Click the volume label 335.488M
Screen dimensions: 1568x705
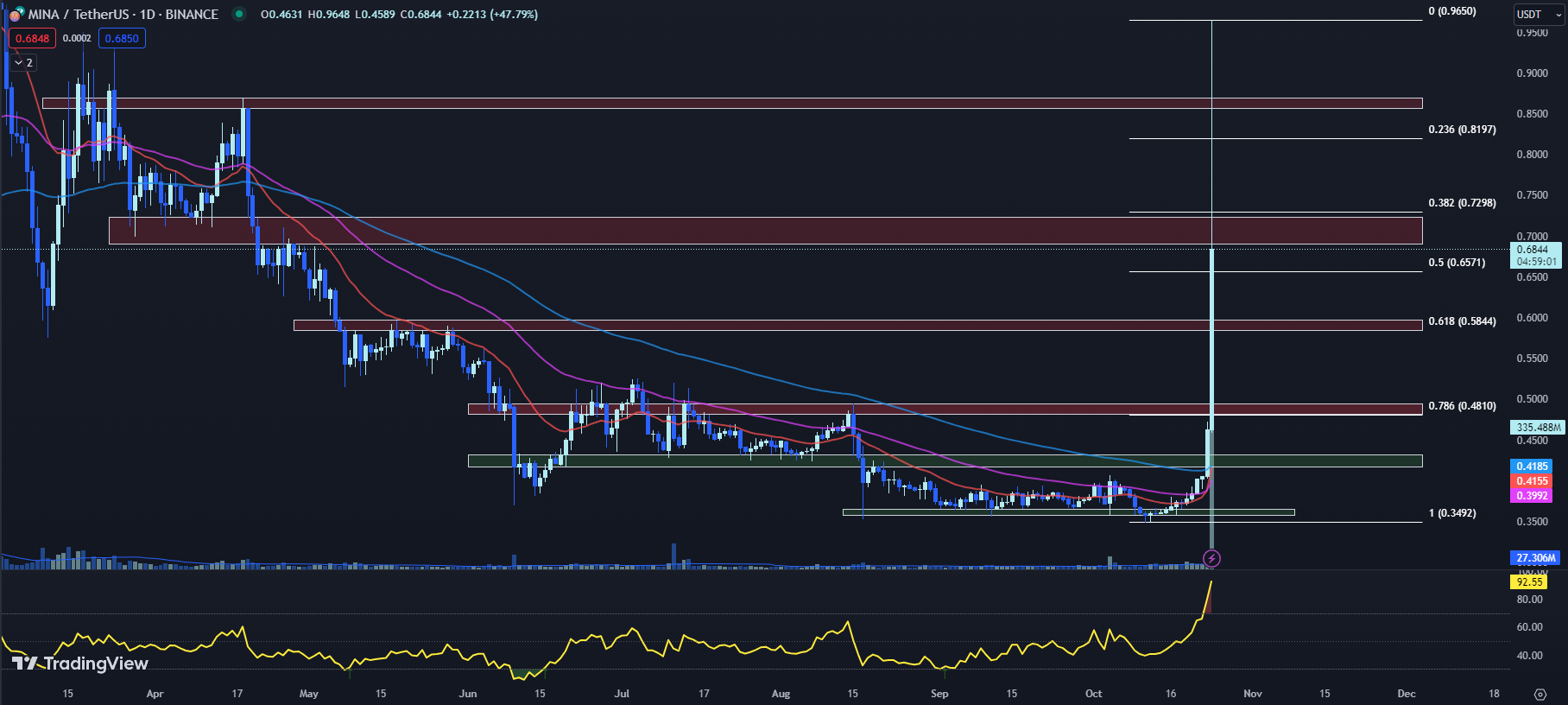1538,428
